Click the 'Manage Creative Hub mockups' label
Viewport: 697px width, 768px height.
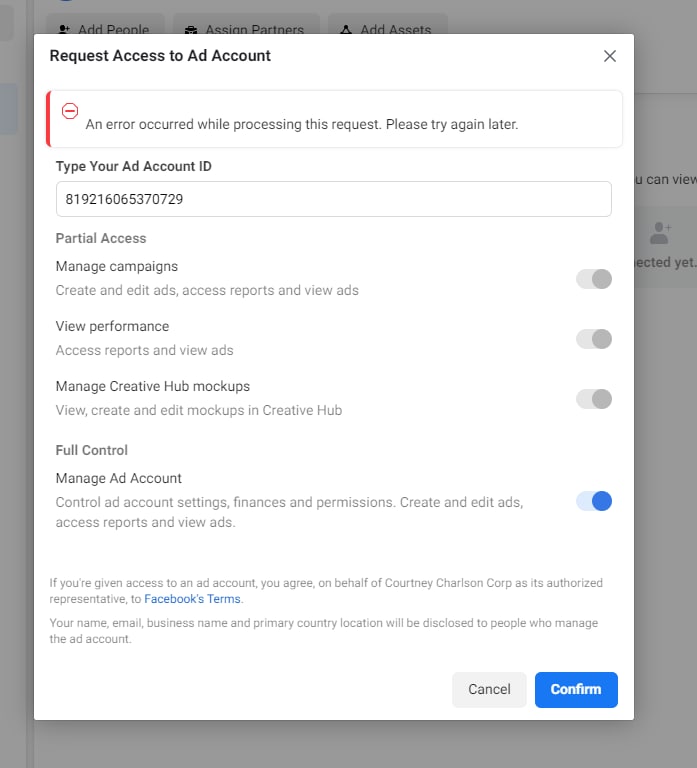pyautogui.click(x=153, y=386)
